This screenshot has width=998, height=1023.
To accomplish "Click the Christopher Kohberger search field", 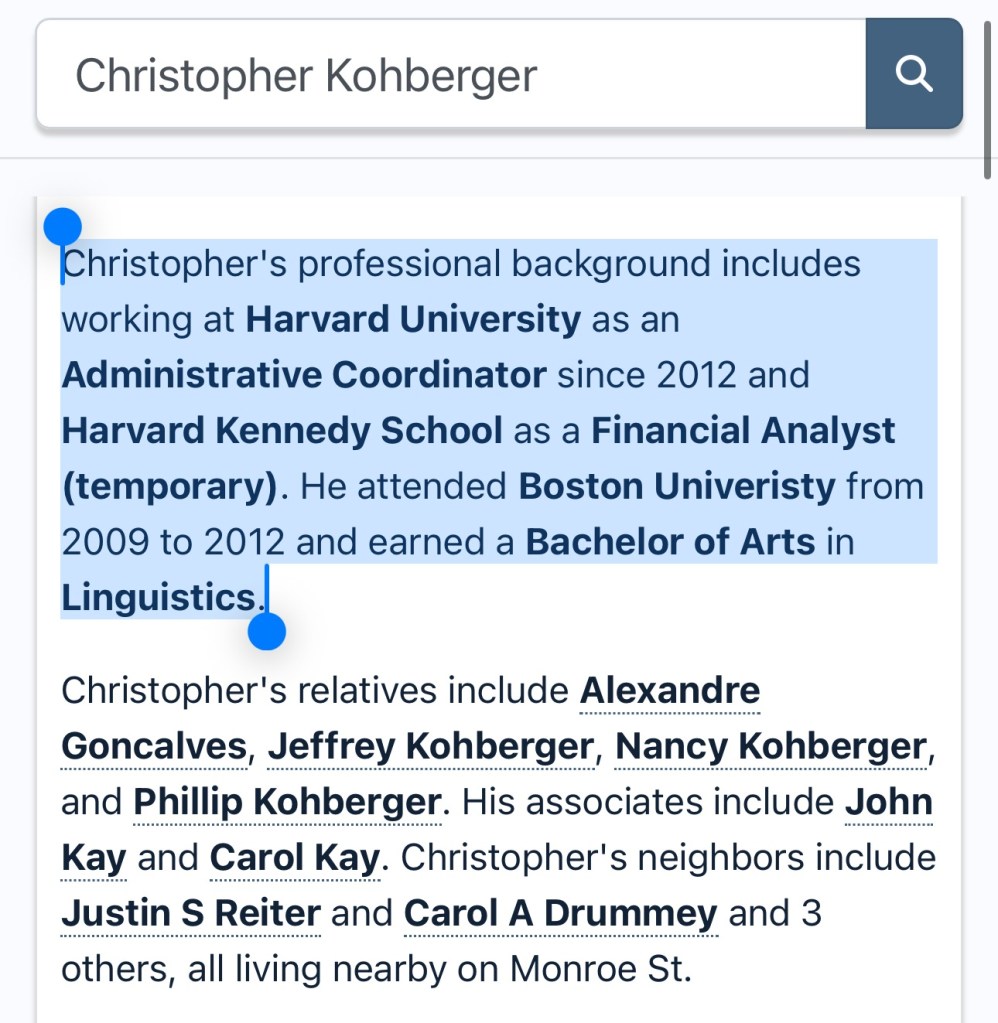I will 450,74.
